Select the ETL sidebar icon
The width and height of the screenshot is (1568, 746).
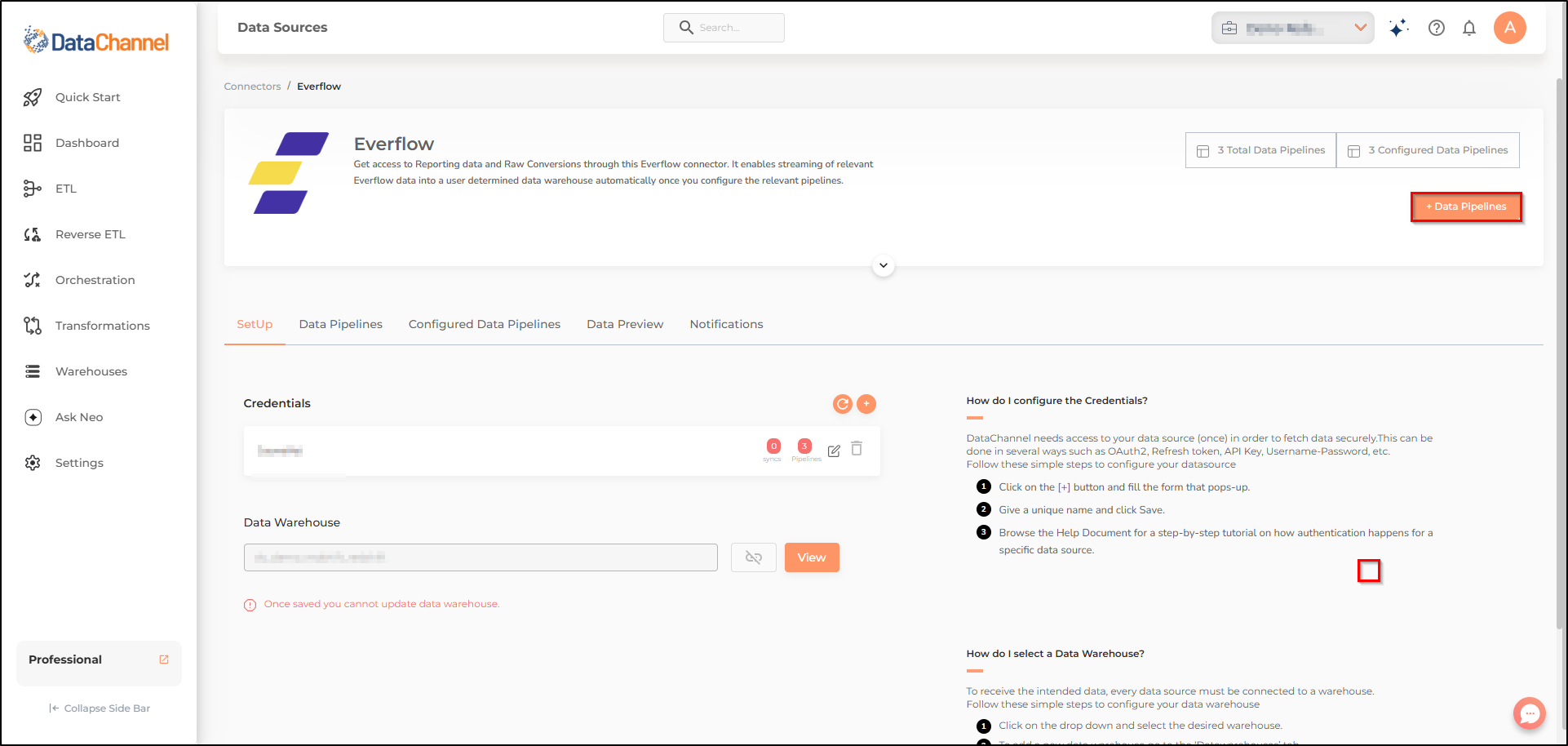pyautogui.click(x=33, y=189)
